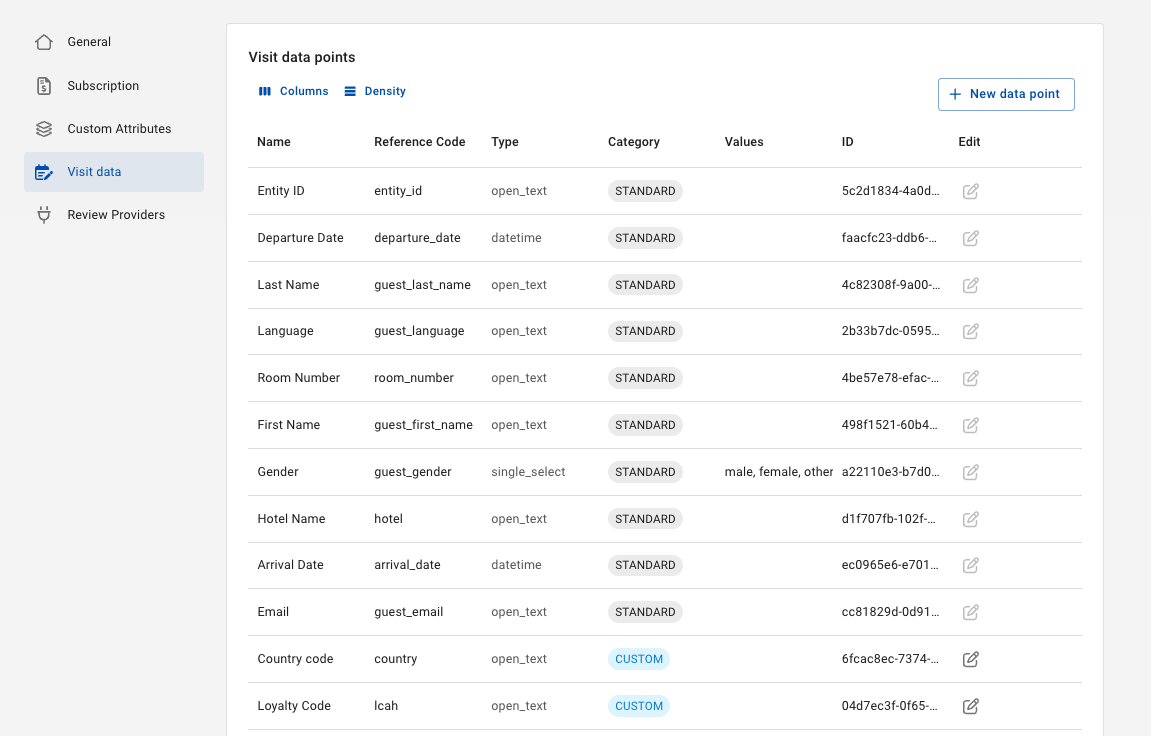Image resolution: width=1151 pixels, height=736 pixels.
Task: Click the CUSTOM badge in Country code row
Action: coord(639,659)
